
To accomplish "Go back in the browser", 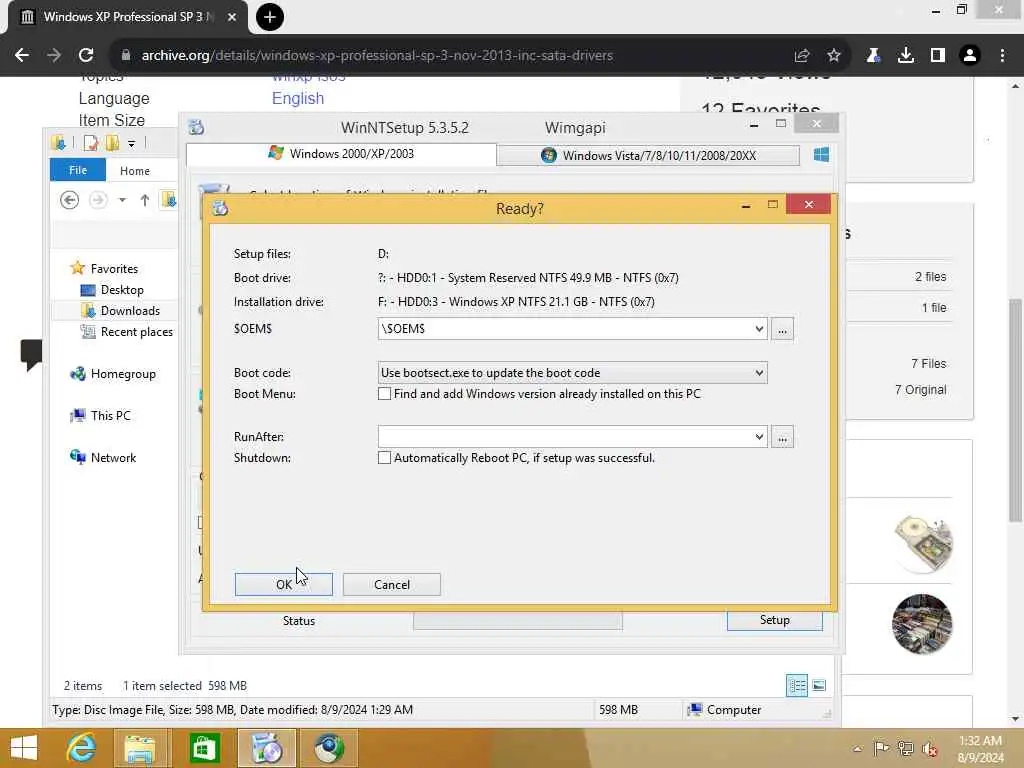I will (x=22, y=56).
